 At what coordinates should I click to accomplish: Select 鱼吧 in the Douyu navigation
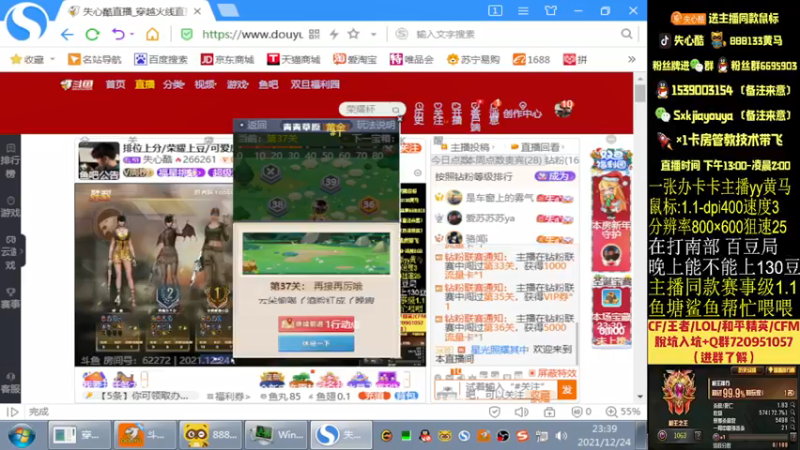268,84
